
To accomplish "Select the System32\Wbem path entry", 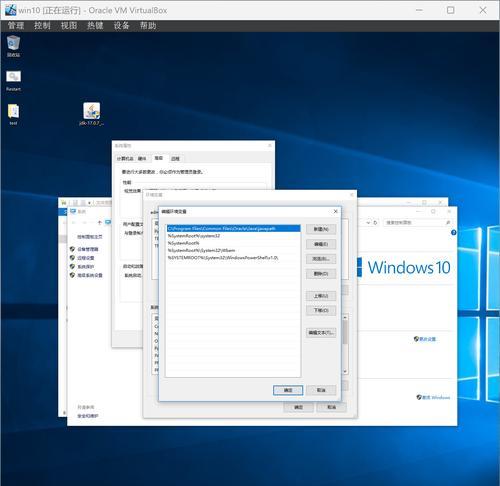I will tap(233, 251).
